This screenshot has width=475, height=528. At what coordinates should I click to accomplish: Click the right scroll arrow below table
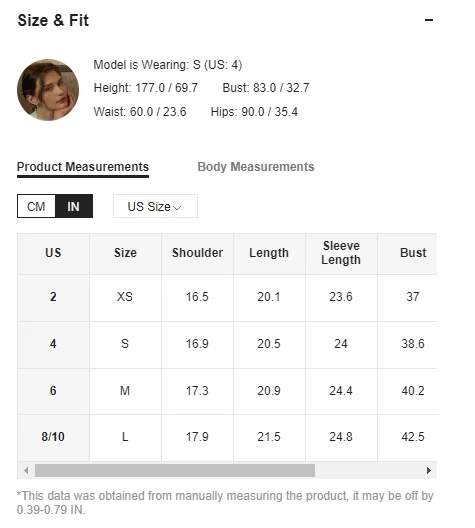point(429,470)
